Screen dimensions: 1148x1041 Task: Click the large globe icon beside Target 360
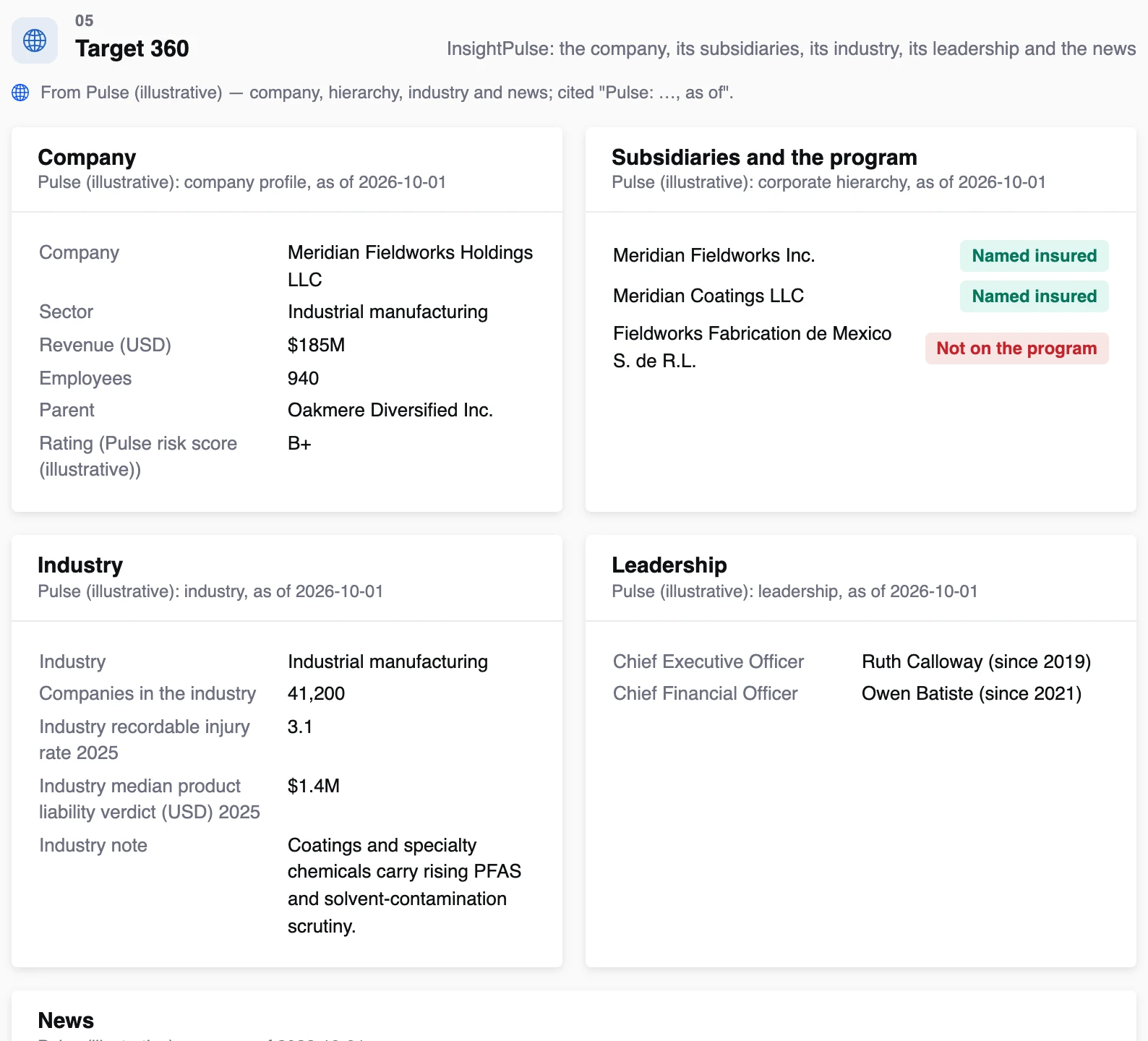coord(35,40)
